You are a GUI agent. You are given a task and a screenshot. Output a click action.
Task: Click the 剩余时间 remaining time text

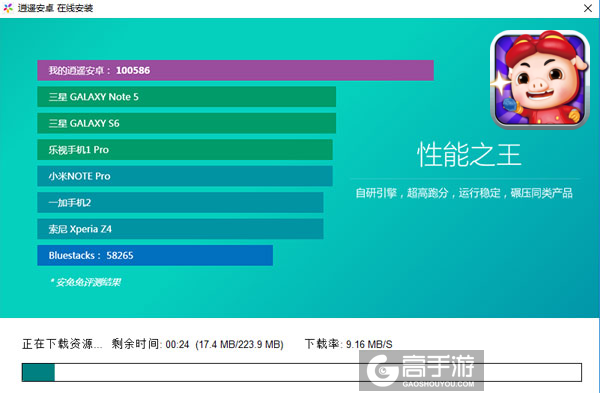pos(197,344)
